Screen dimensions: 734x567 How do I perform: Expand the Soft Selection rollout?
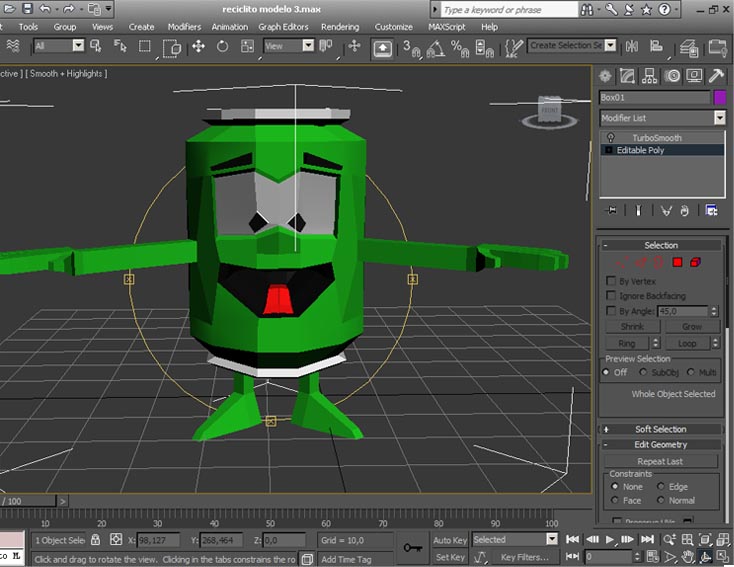tap(660, 429)
